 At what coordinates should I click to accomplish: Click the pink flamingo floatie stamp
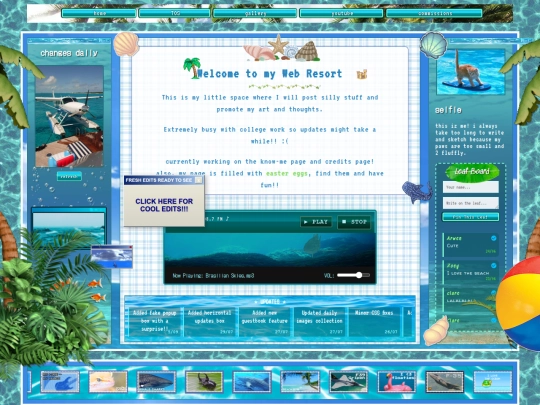click(x=397, y=382)
